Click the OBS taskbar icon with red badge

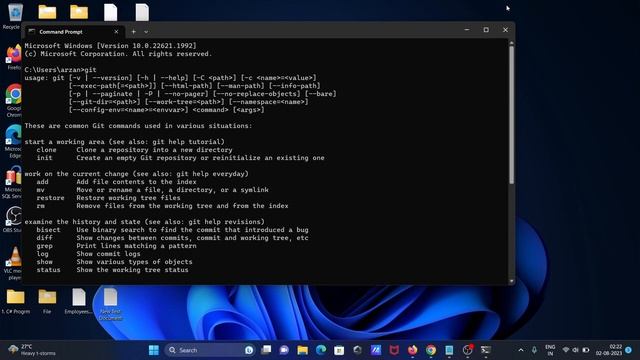click(468, 350)
